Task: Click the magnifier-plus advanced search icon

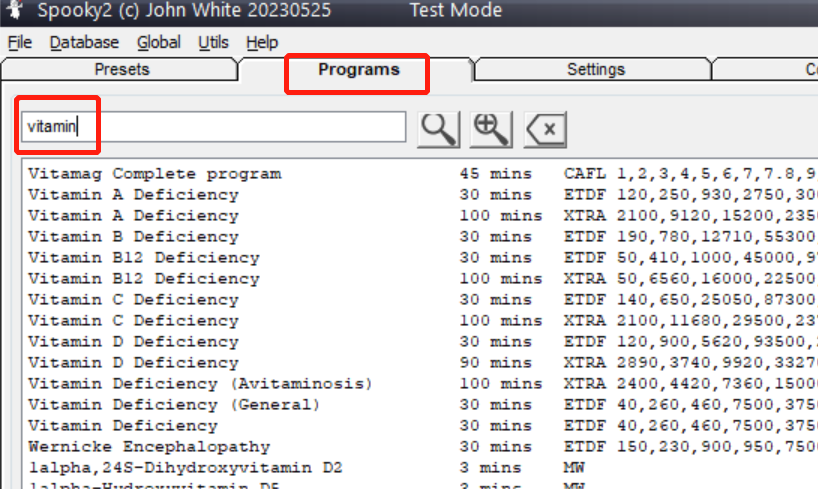Action: (x=491, y=128)
